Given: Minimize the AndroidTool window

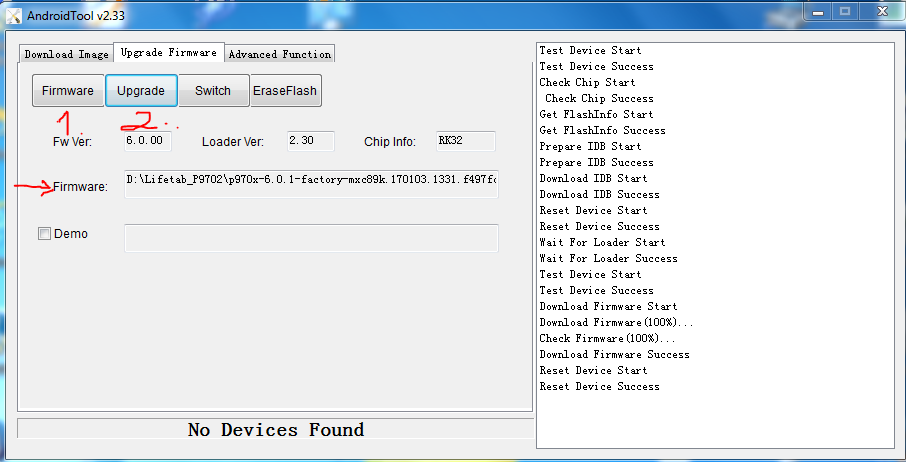Looking at the screenshot, I should (818, 11).
